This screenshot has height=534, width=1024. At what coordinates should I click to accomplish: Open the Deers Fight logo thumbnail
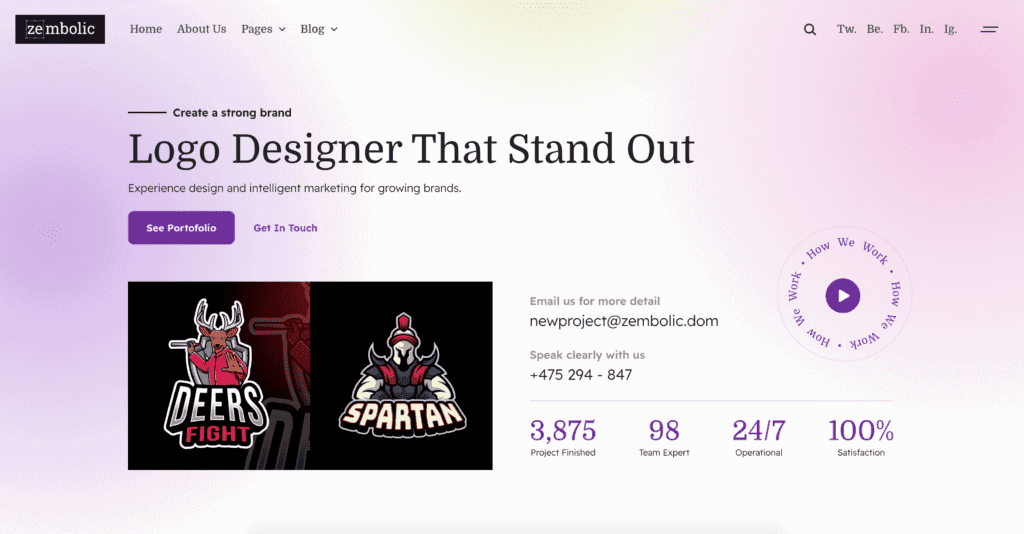[x=219, y=376]
